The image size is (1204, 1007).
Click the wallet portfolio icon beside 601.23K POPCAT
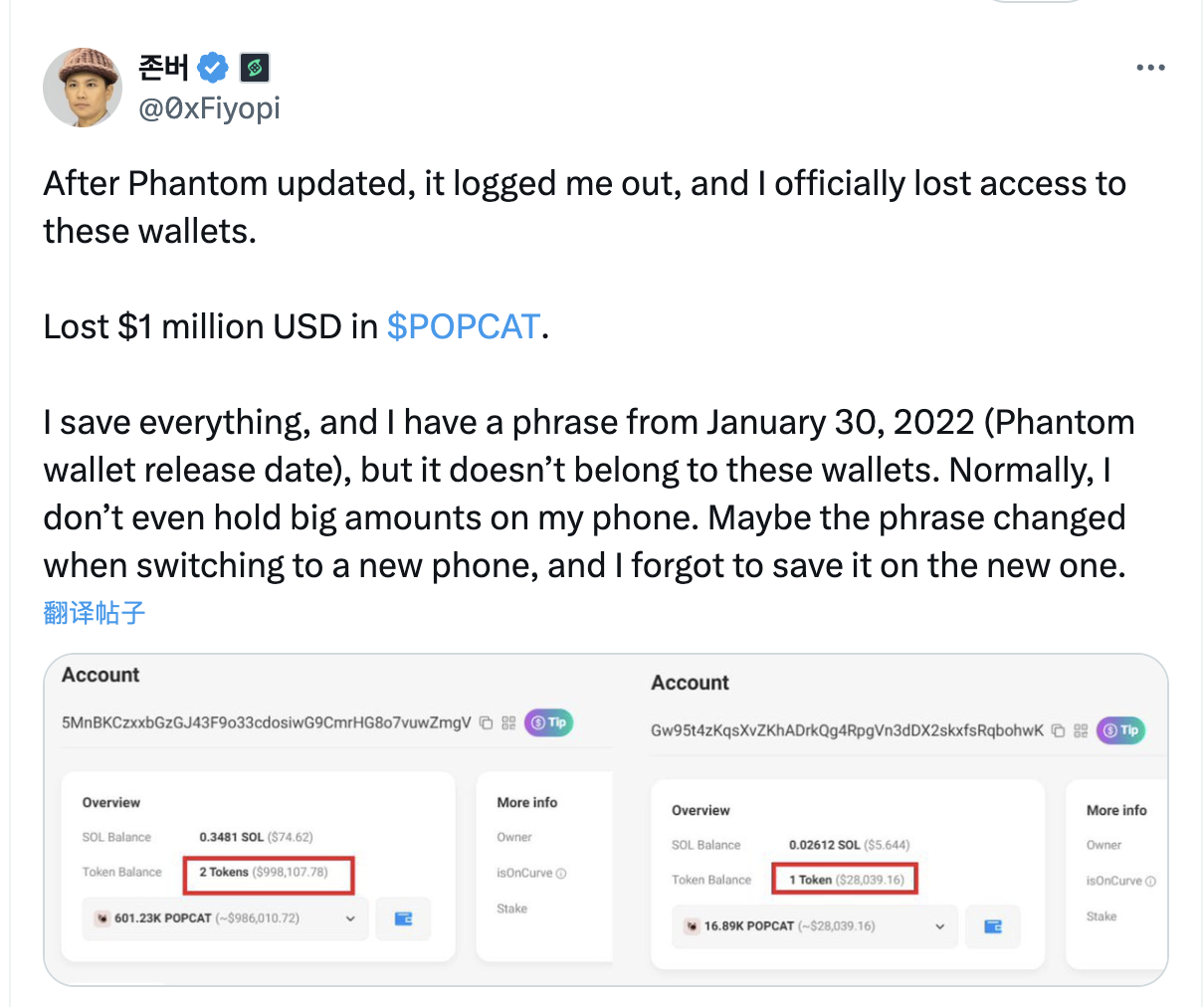tap(403, 918)
